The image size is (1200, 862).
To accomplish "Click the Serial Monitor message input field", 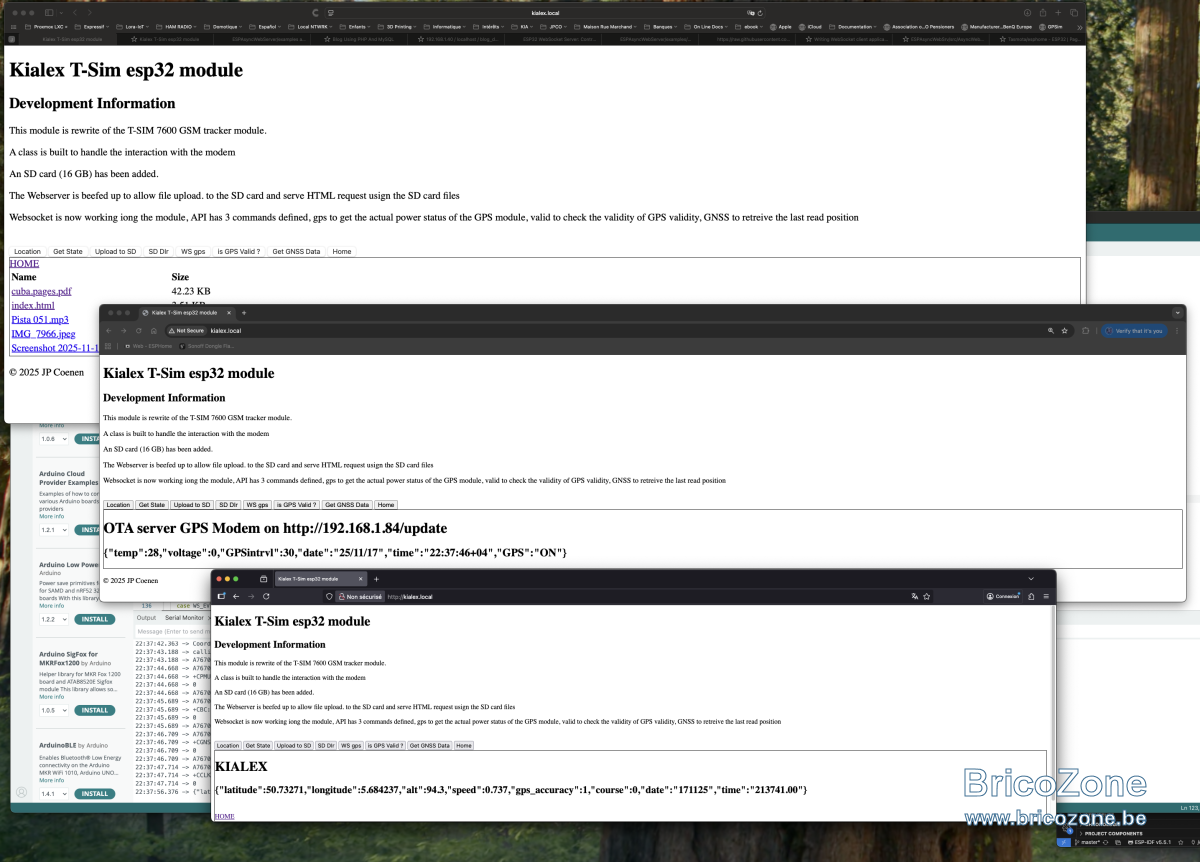I will (172, 632).
